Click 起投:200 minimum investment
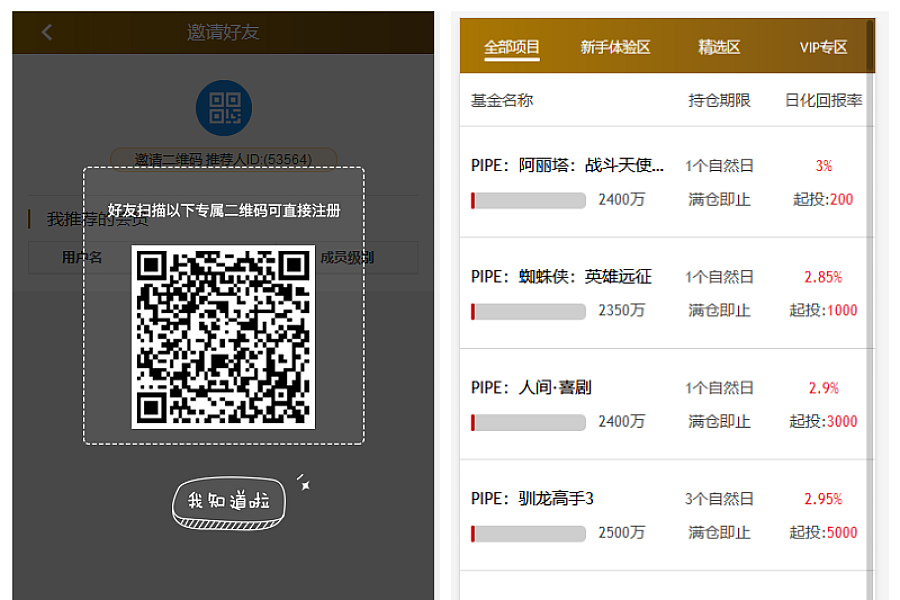 823,199
